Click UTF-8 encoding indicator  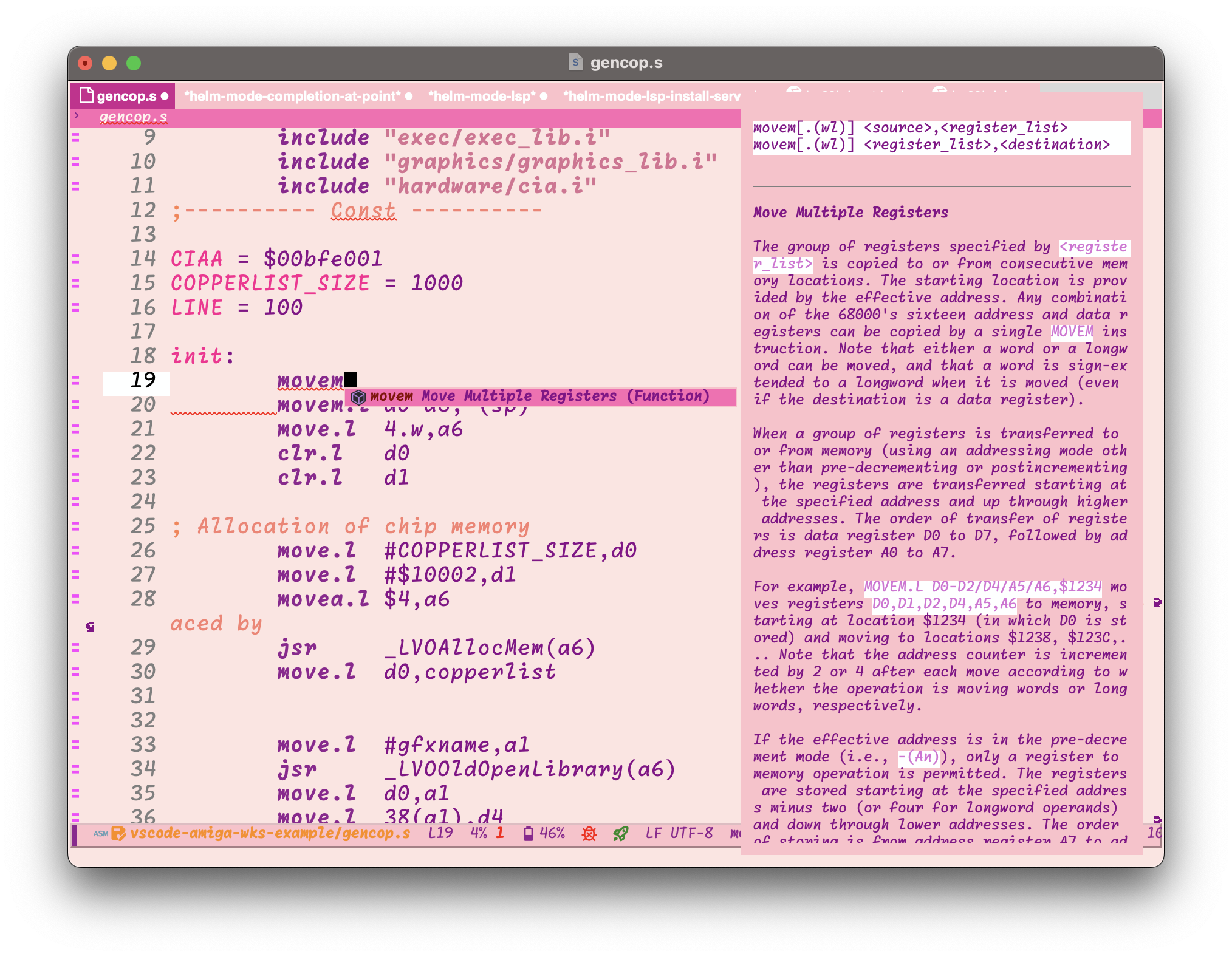(x=691, y=833)
